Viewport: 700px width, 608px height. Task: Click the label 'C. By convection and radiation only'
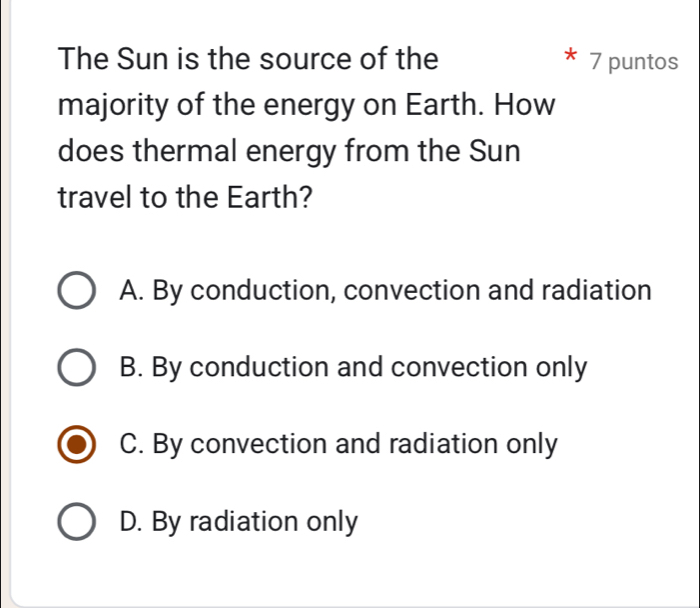coord(337,444)
